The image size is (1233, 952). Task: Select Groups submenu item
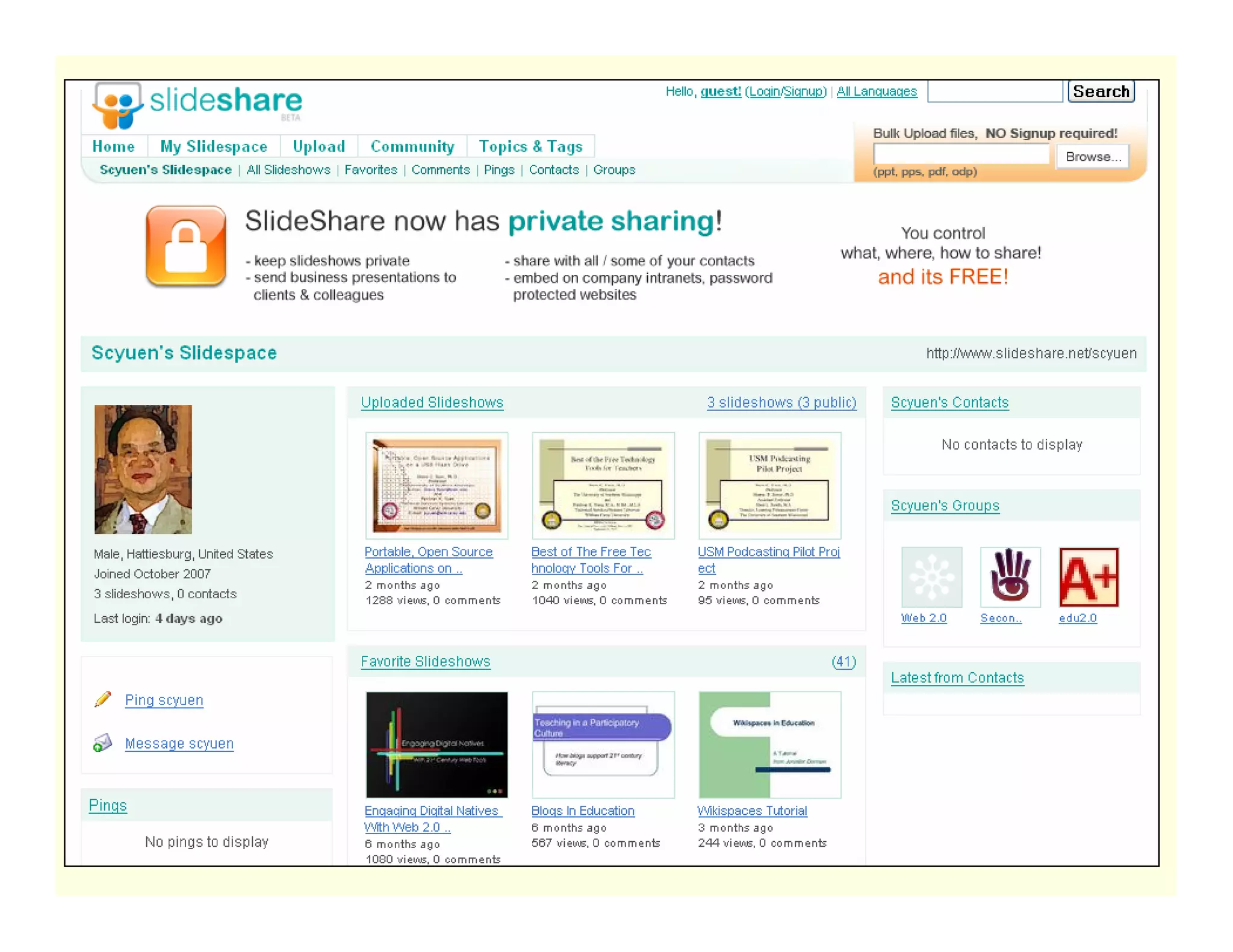[614, 170]
